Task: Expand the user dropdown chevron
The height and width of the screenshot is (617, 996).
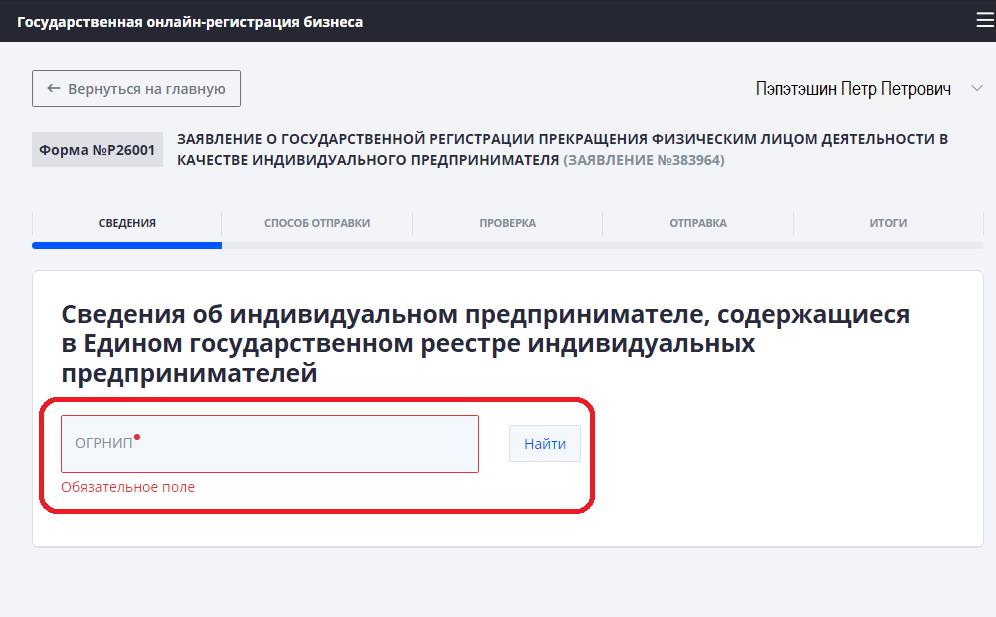Action: coord(976,89)
